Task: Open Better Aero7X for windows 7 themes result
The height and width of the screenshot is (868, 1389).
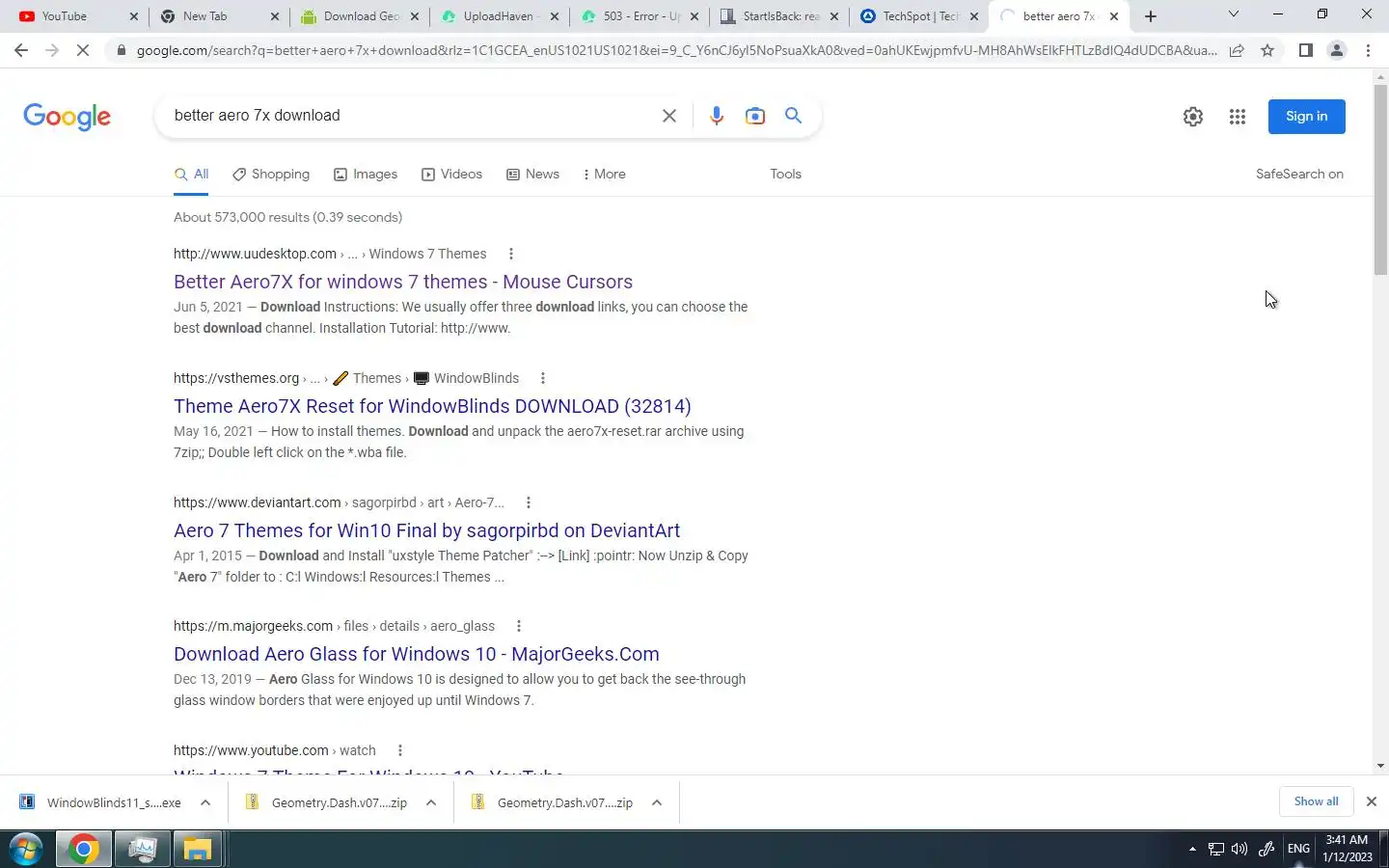Action: 403,282
